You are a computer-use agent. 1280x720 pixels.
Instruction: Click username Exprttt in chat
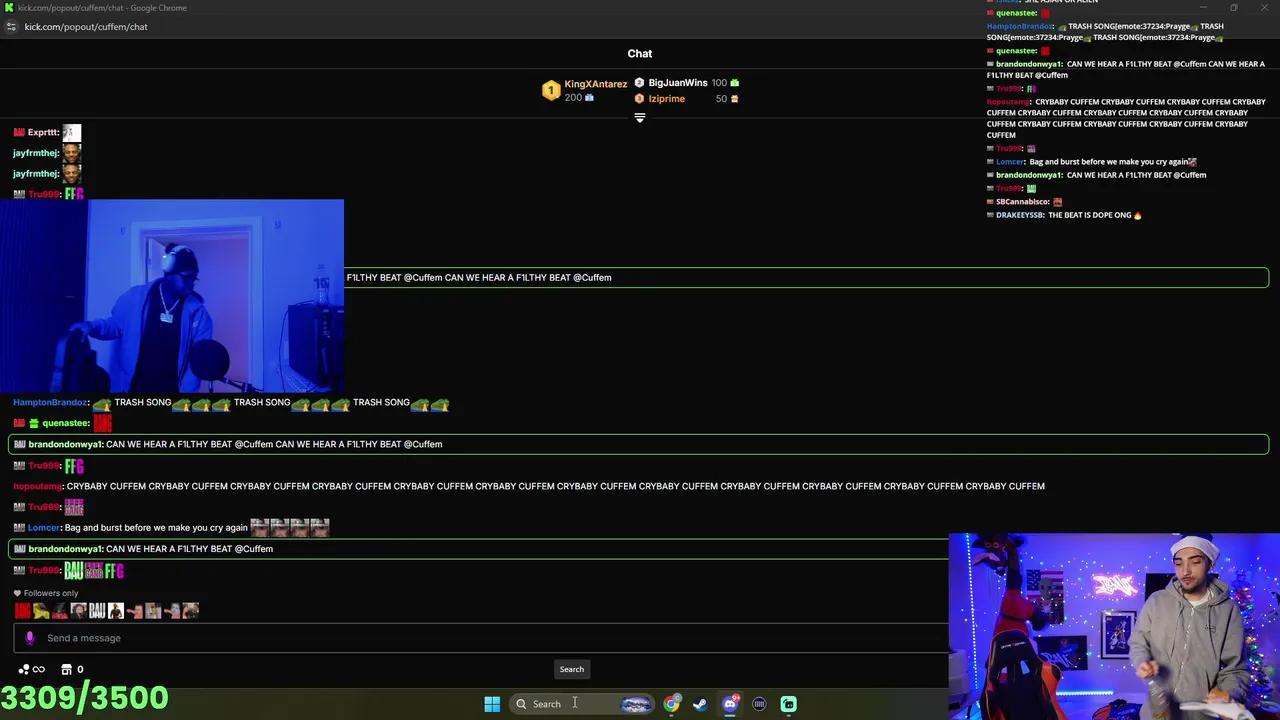43,133
